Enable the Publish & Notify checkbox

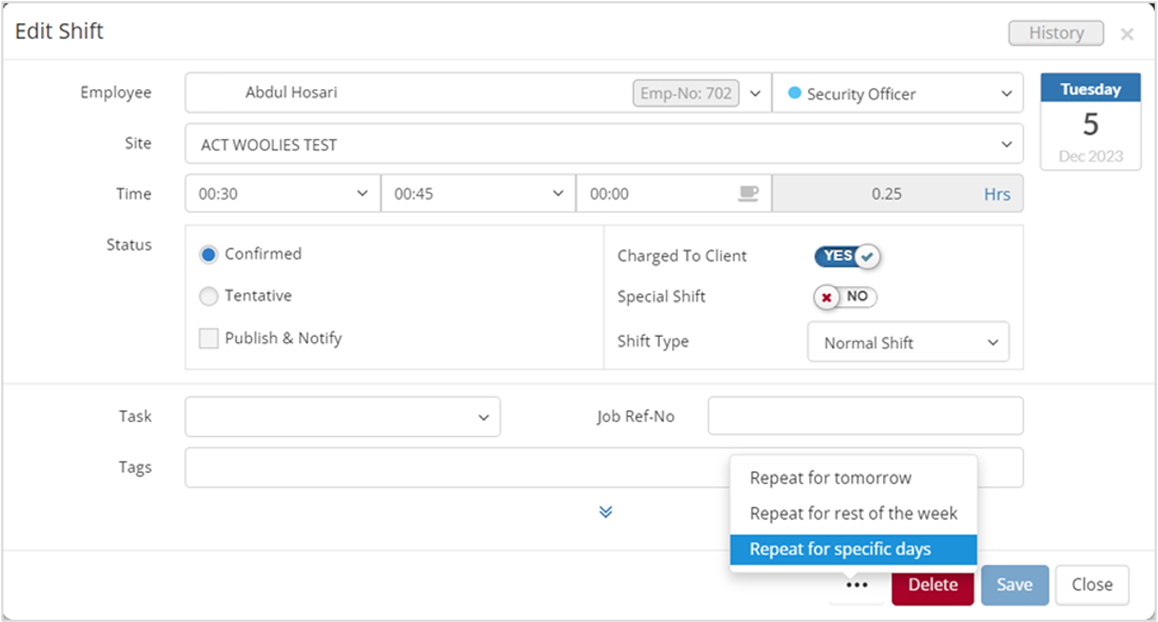209,338
